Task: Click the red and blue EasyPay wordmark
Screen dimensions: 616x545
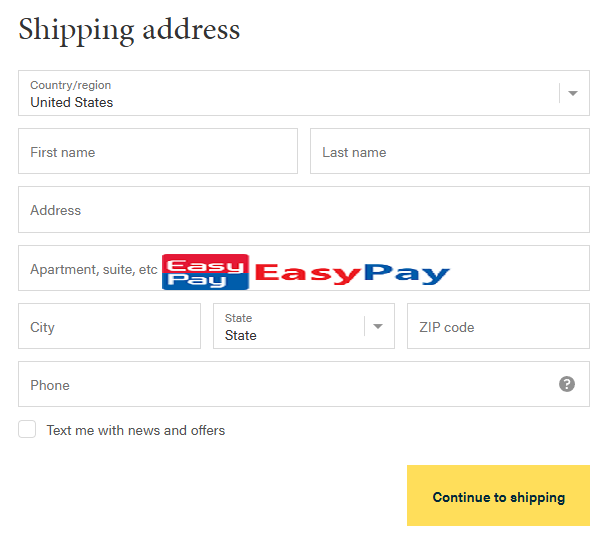Action: (352, 273)
